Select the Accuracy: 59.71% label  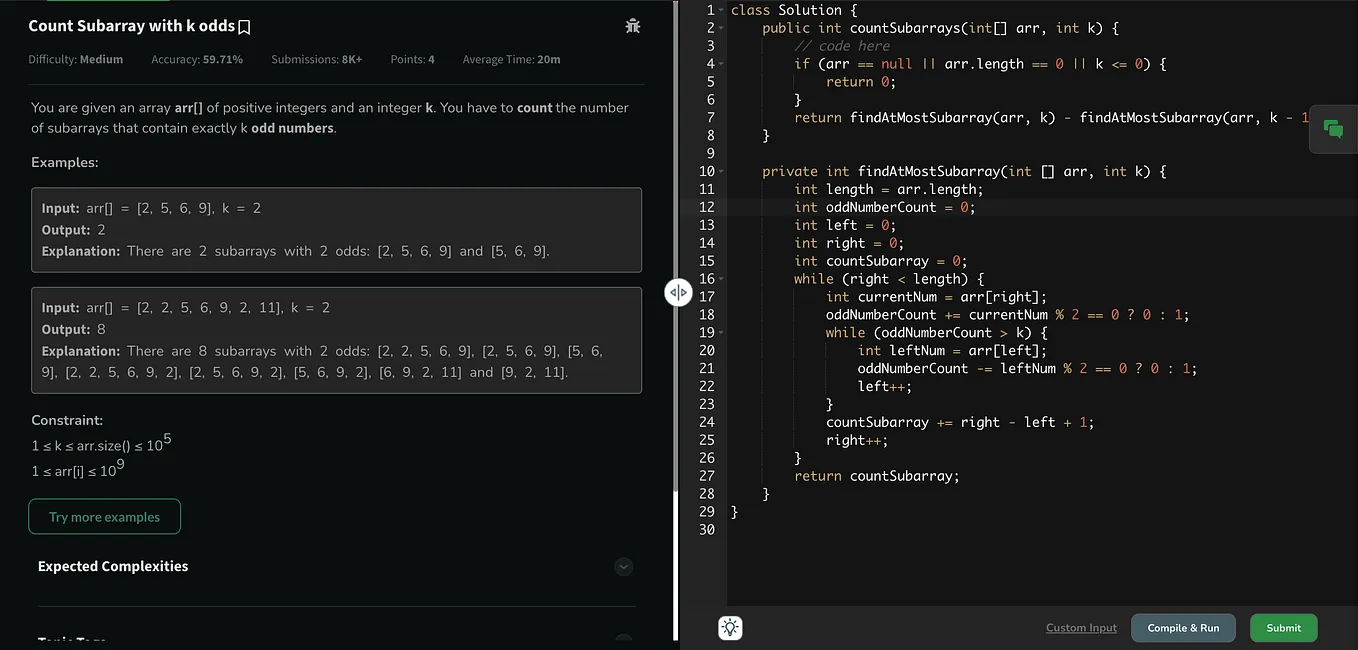197,60
